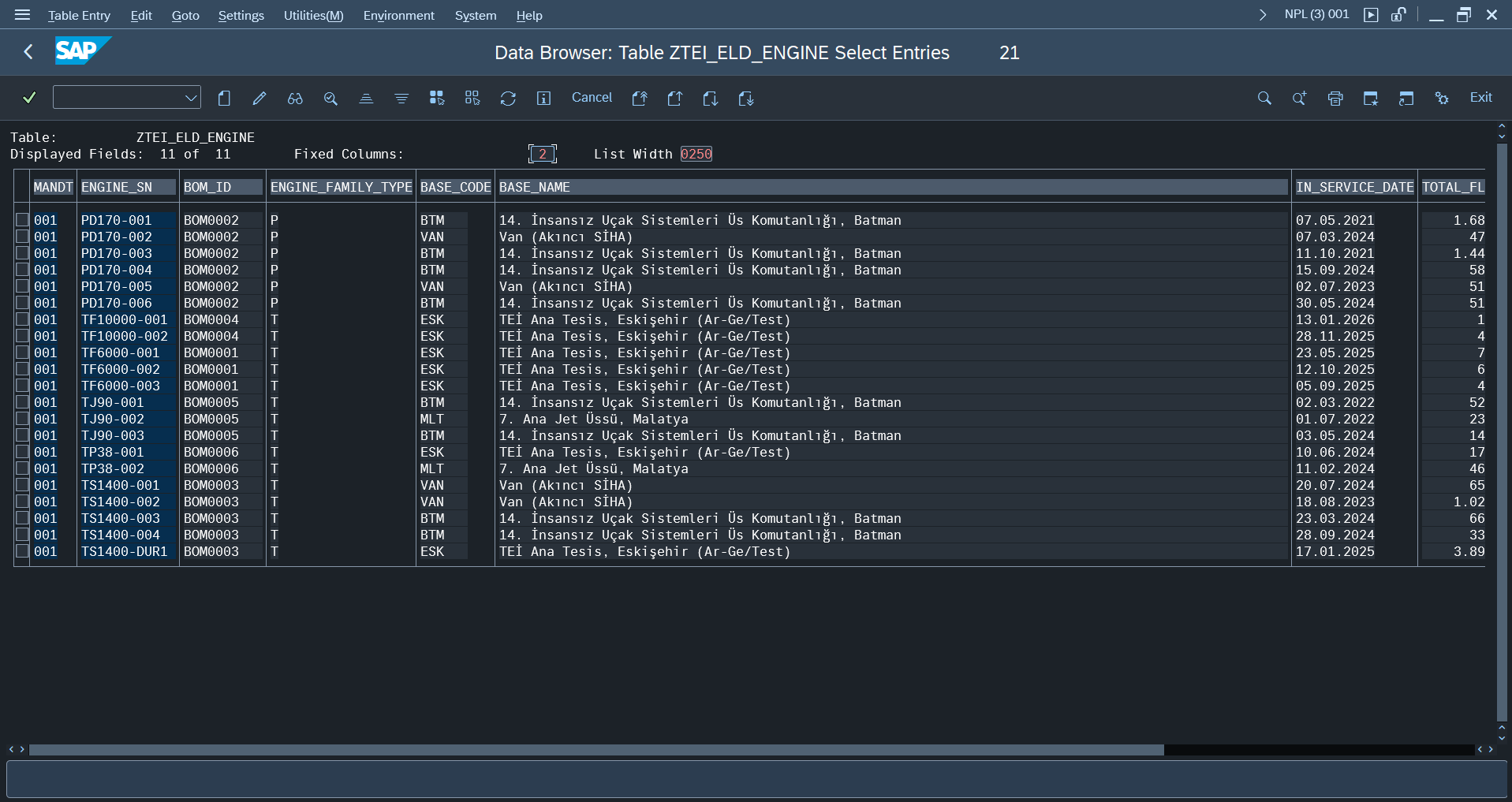Open a new GUI window
Screen dimensions: 1512x802
[1371, 98]
